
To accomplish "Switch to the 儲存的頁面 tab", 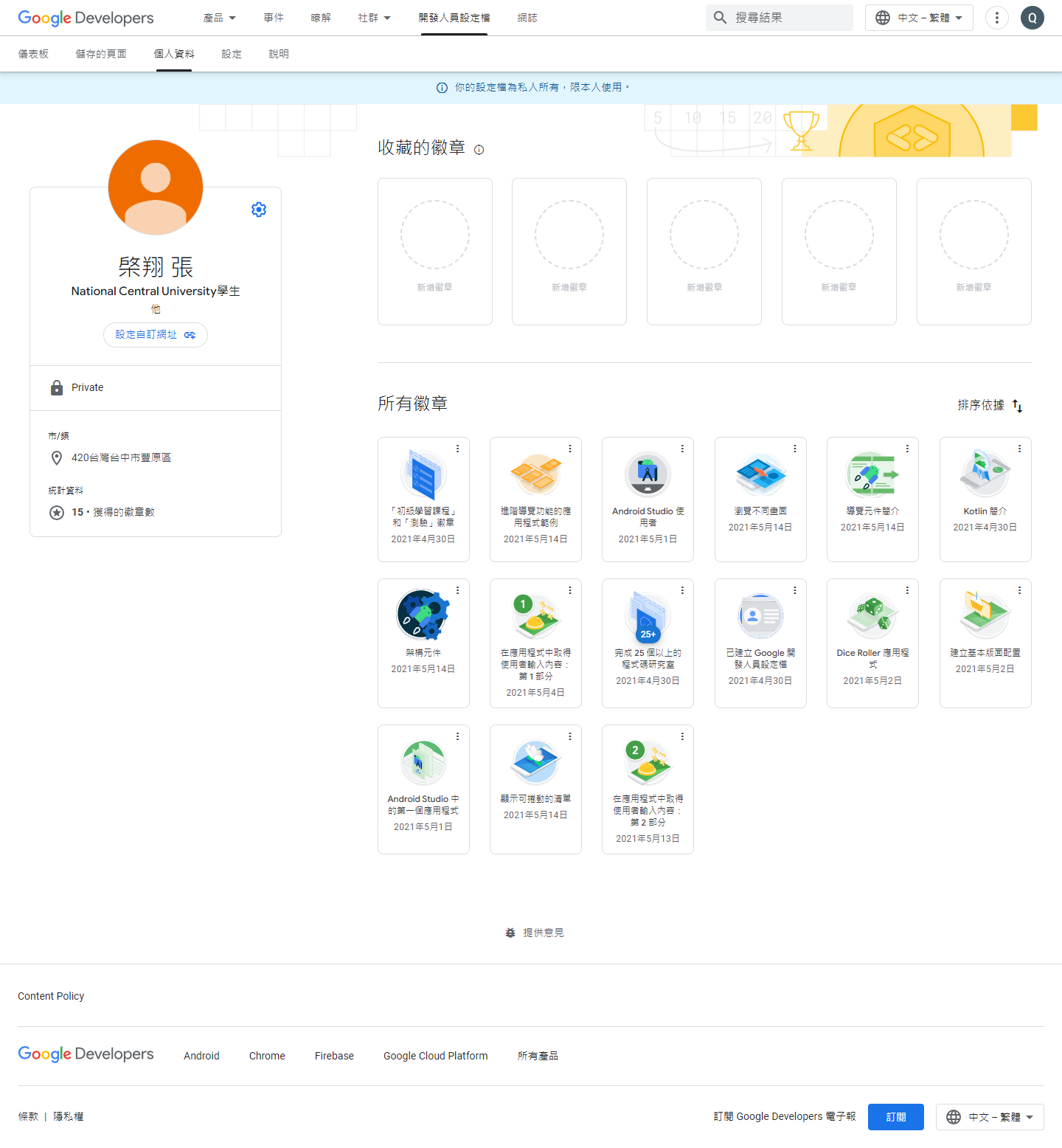I will click(x=101, y=54).
